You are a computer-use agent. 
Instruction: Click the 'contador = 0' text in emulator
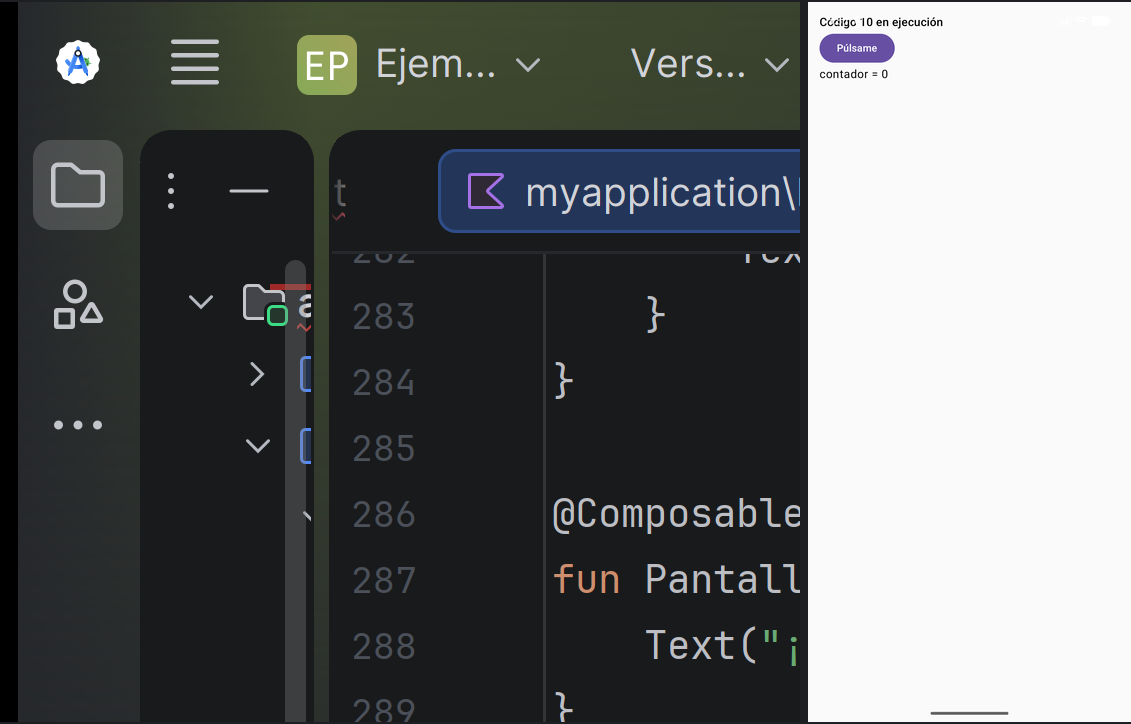(853, 74)
